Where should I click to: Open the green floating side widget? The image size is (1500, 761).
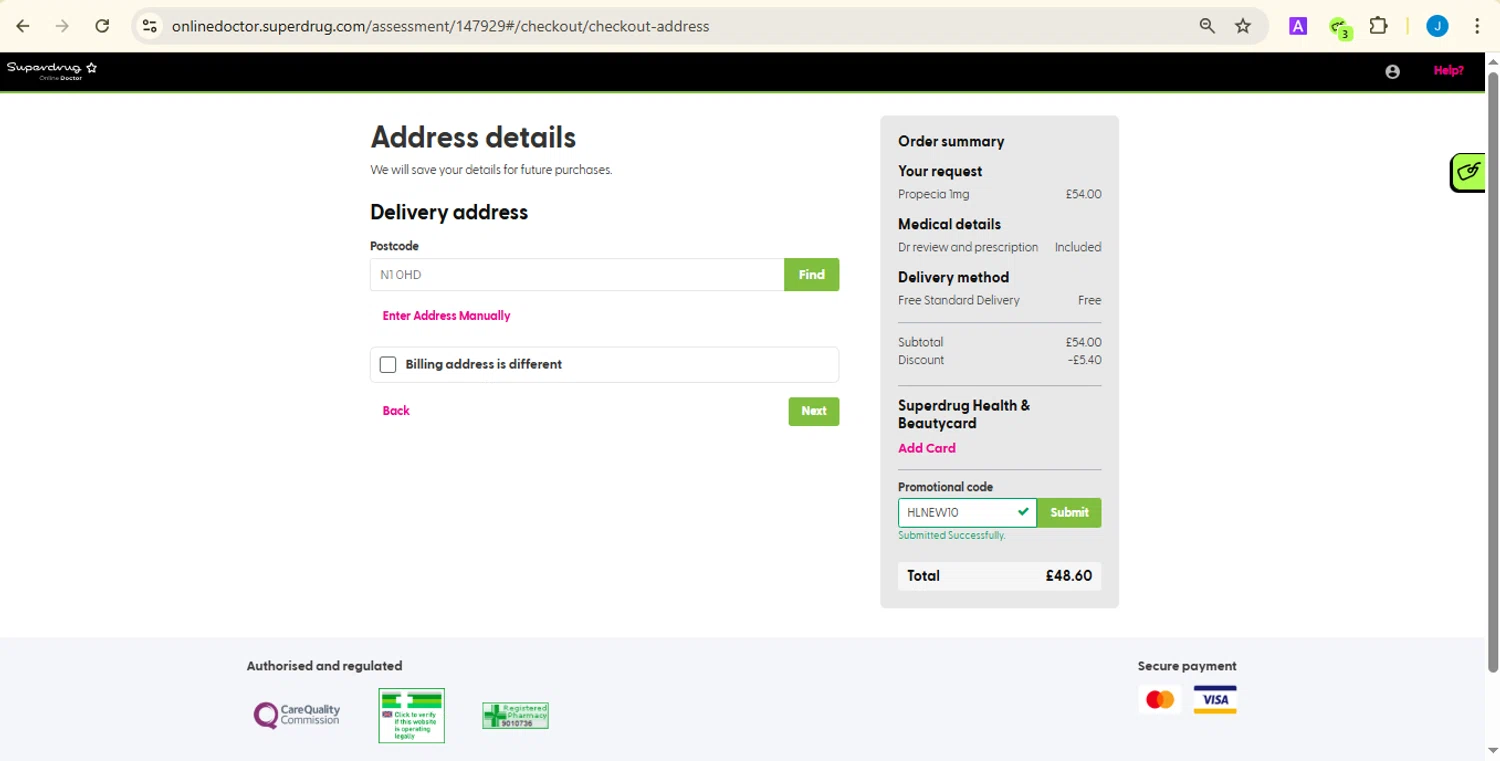tap(1468, 172)
